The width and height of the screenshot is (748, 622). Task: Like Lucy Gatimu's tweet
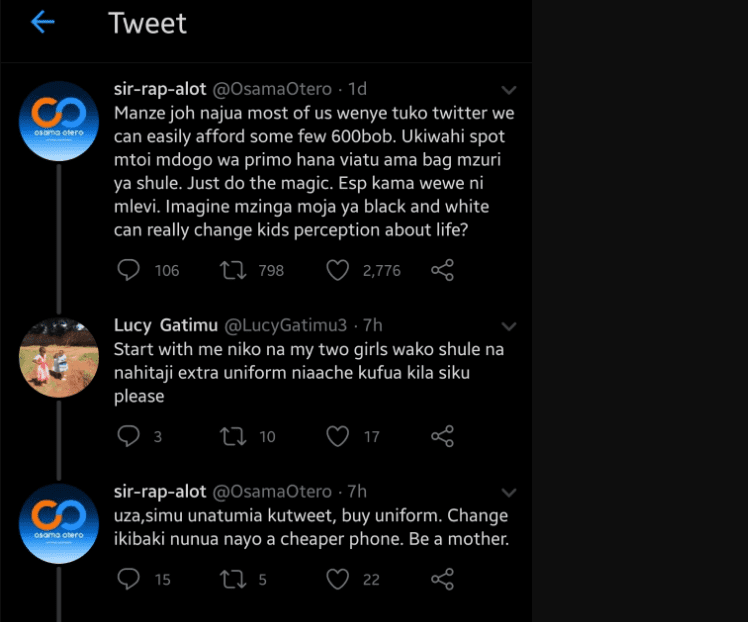[338, 436]
